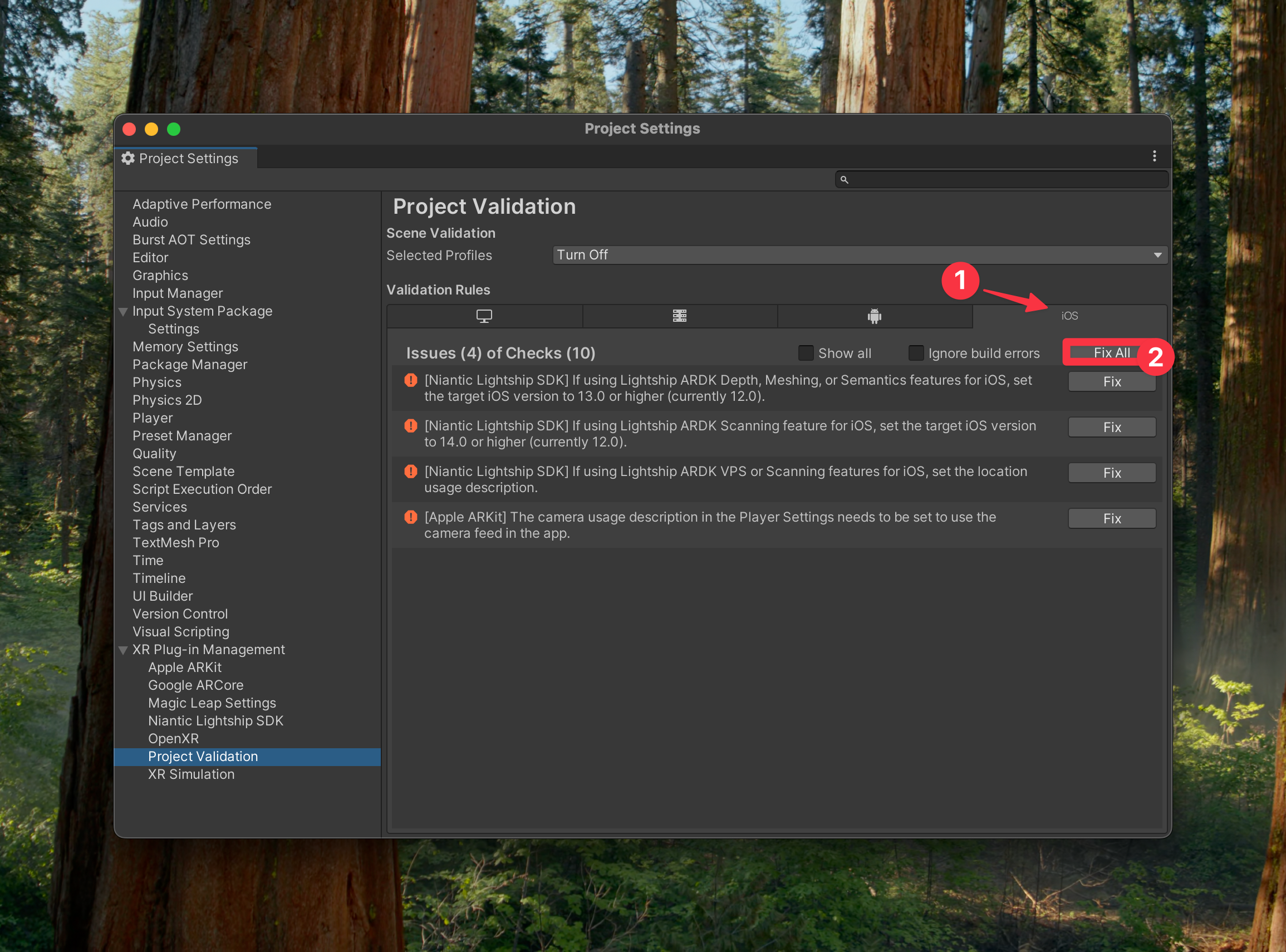Click the gear icon on Project Settings tab

click(128, 159)
